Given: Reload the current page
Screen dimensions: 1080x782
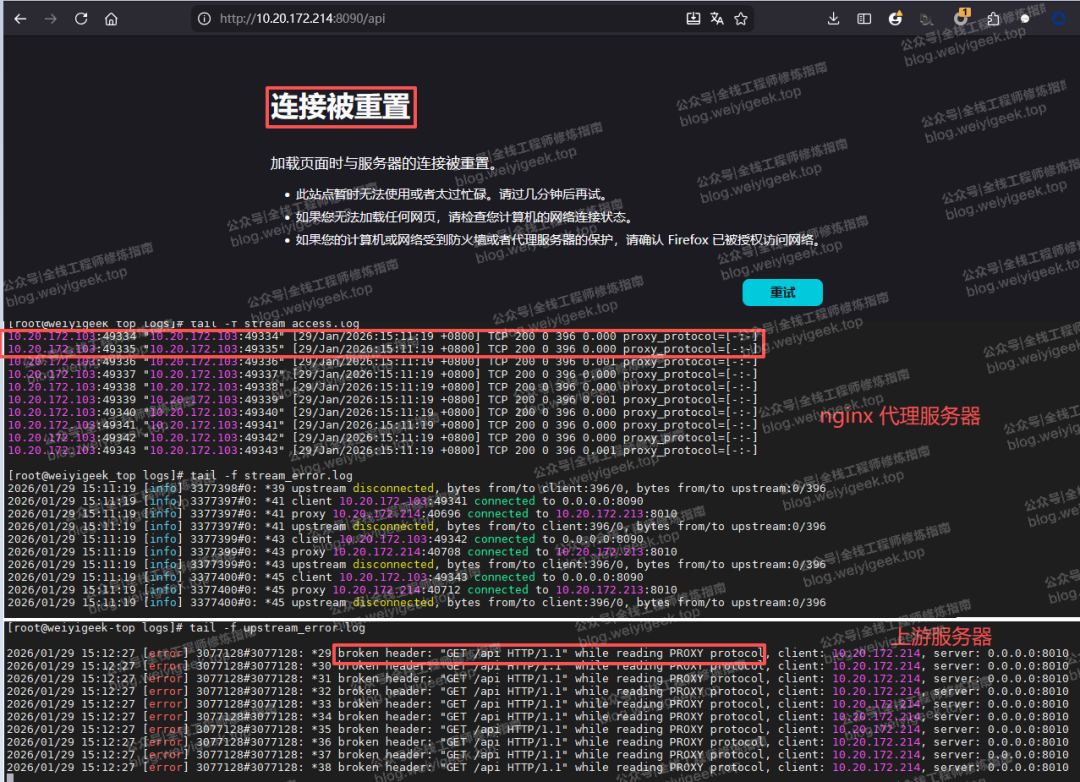Looking at the screenshot, I should [x=81, y=19].
